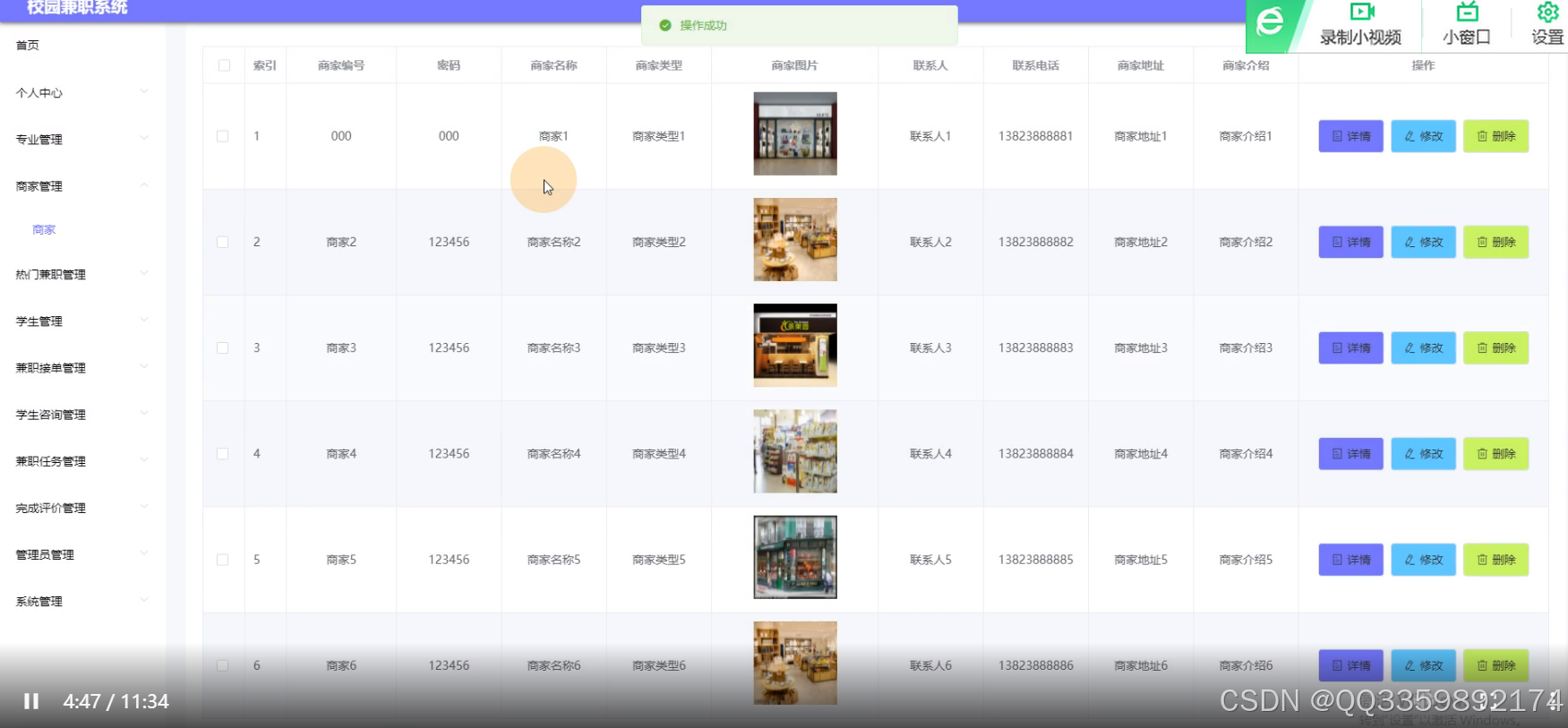Toggle the select-all checkbox in table header

(224, 65)
